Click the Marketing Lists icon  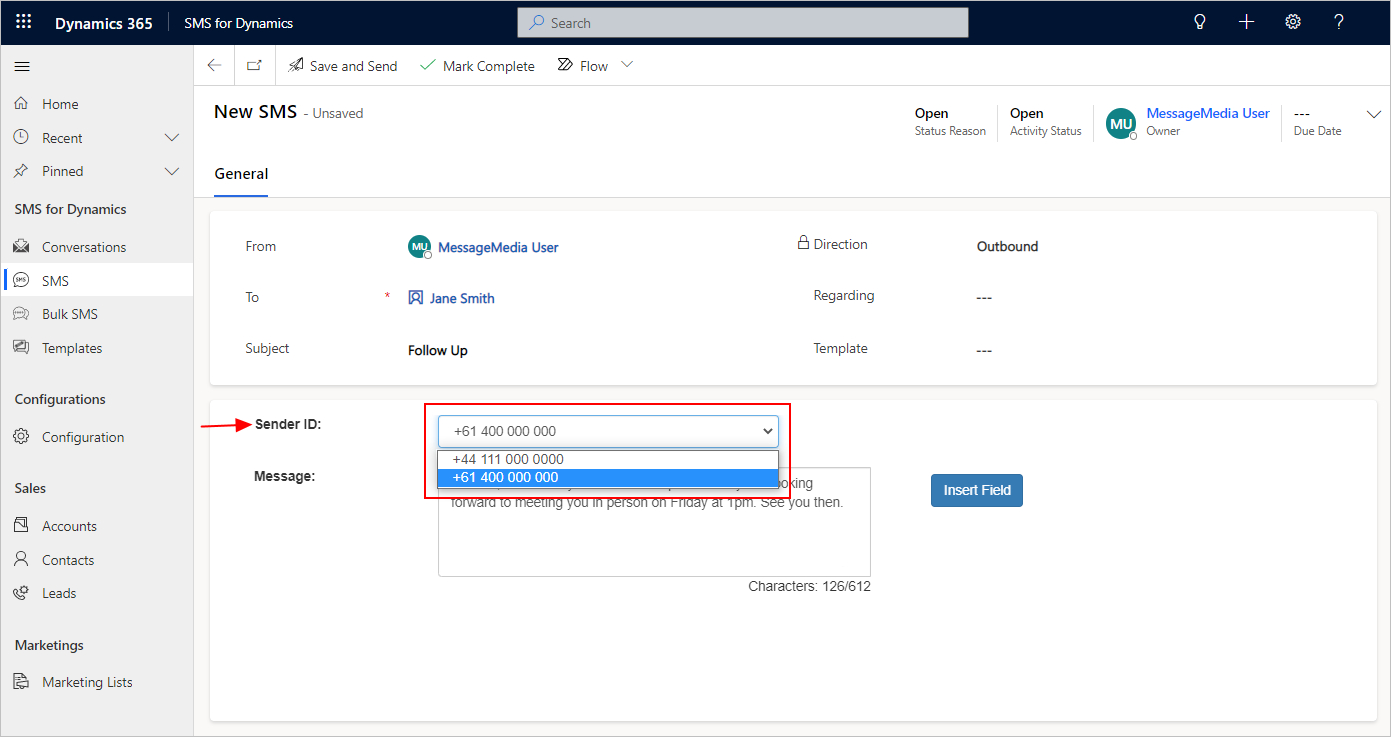(x=21, y=682)
